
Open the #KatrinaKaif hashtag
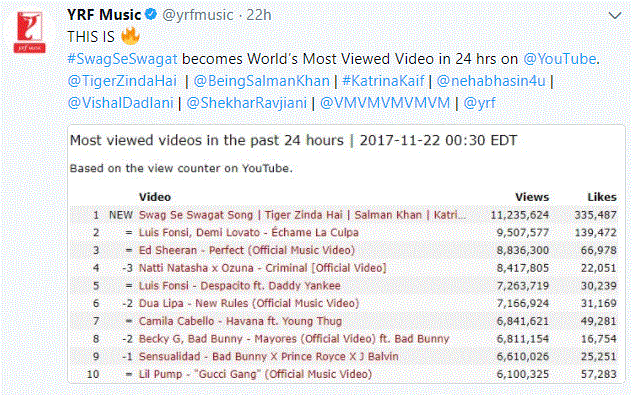[x=383, y=81]
